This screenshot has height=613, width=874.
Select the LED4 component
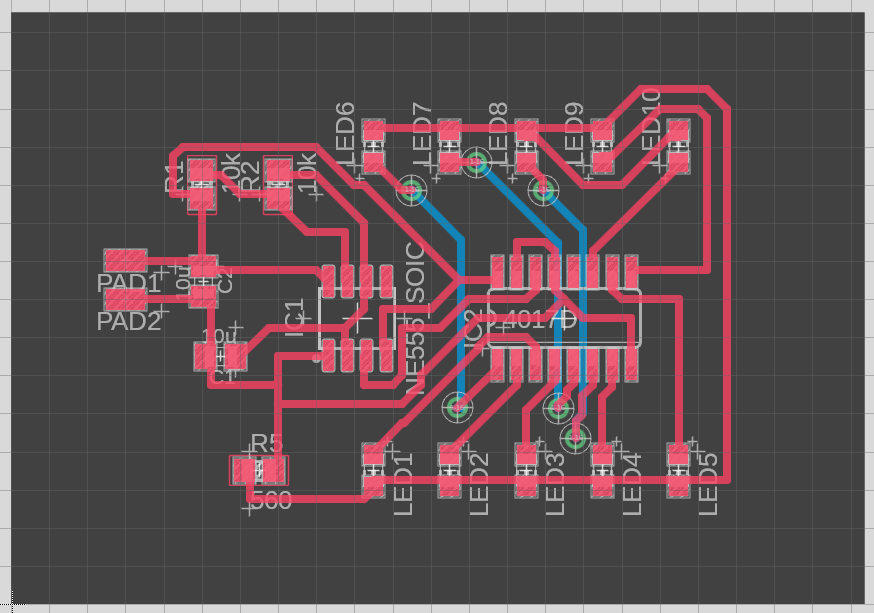[602, 471]
